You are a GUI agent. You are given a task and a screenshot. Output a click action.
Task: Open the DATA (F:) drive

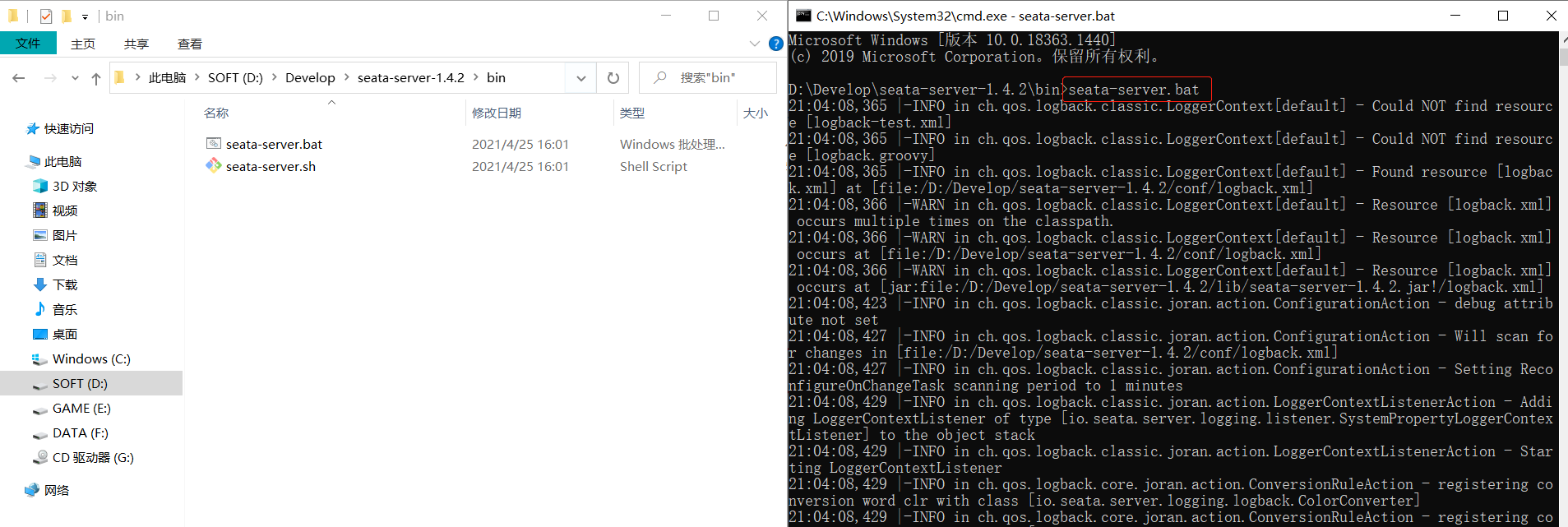(x=81, y=432)
